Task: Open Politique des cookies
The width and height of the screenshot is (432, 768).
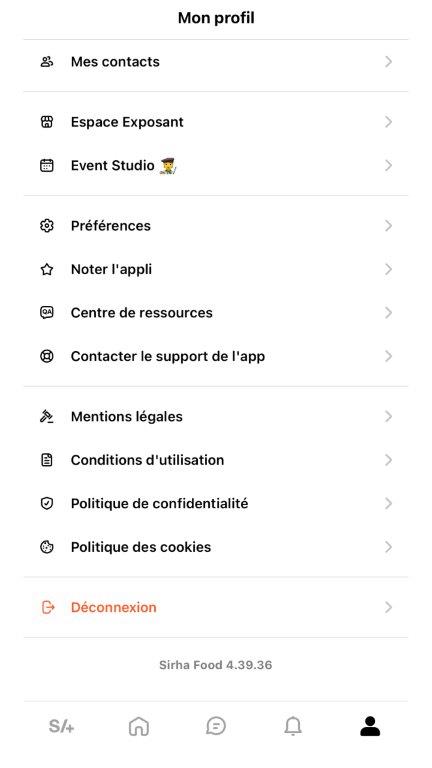Action: coord(216,547)
